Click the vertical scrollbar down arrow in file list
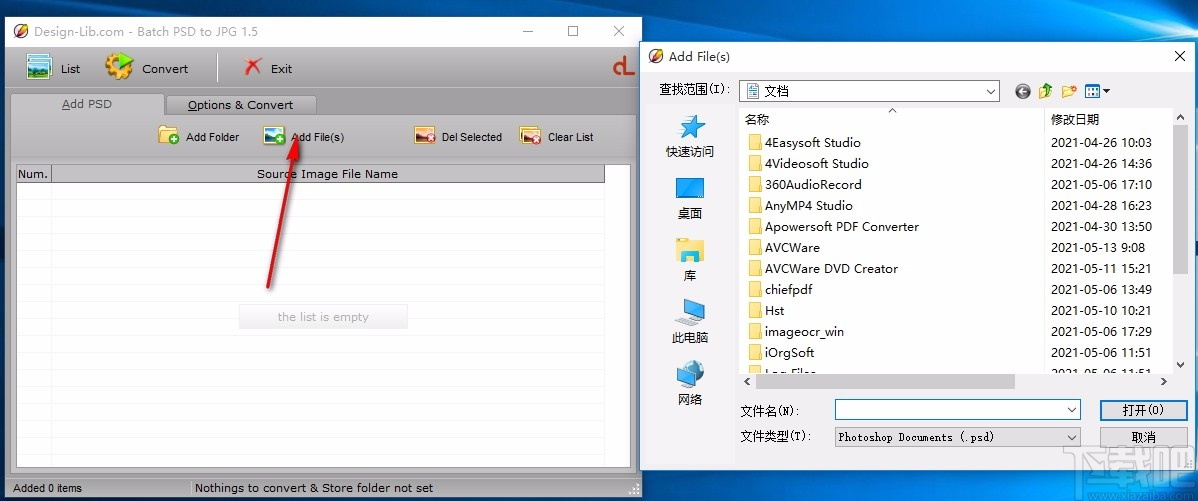 point(1180,363)
